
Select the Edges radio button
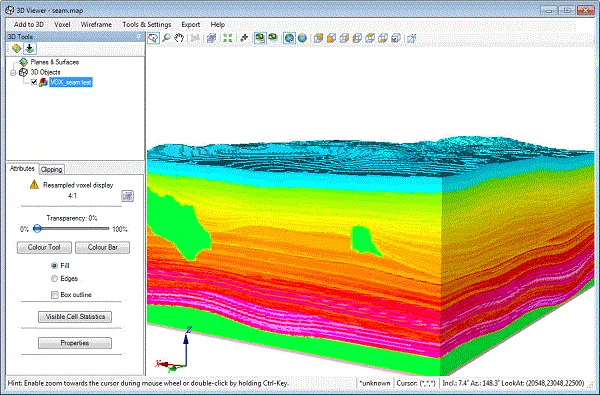click(54, 279)
